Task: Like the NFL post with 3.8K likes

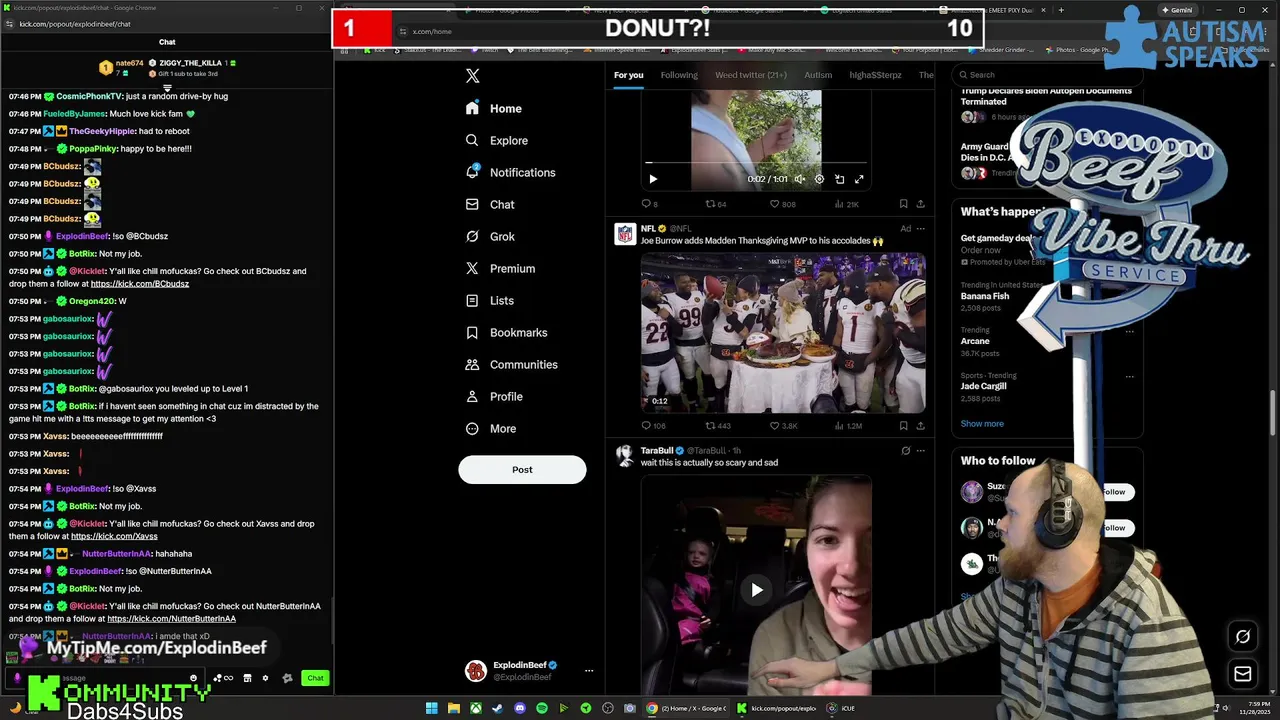Action: pos(783,426)
